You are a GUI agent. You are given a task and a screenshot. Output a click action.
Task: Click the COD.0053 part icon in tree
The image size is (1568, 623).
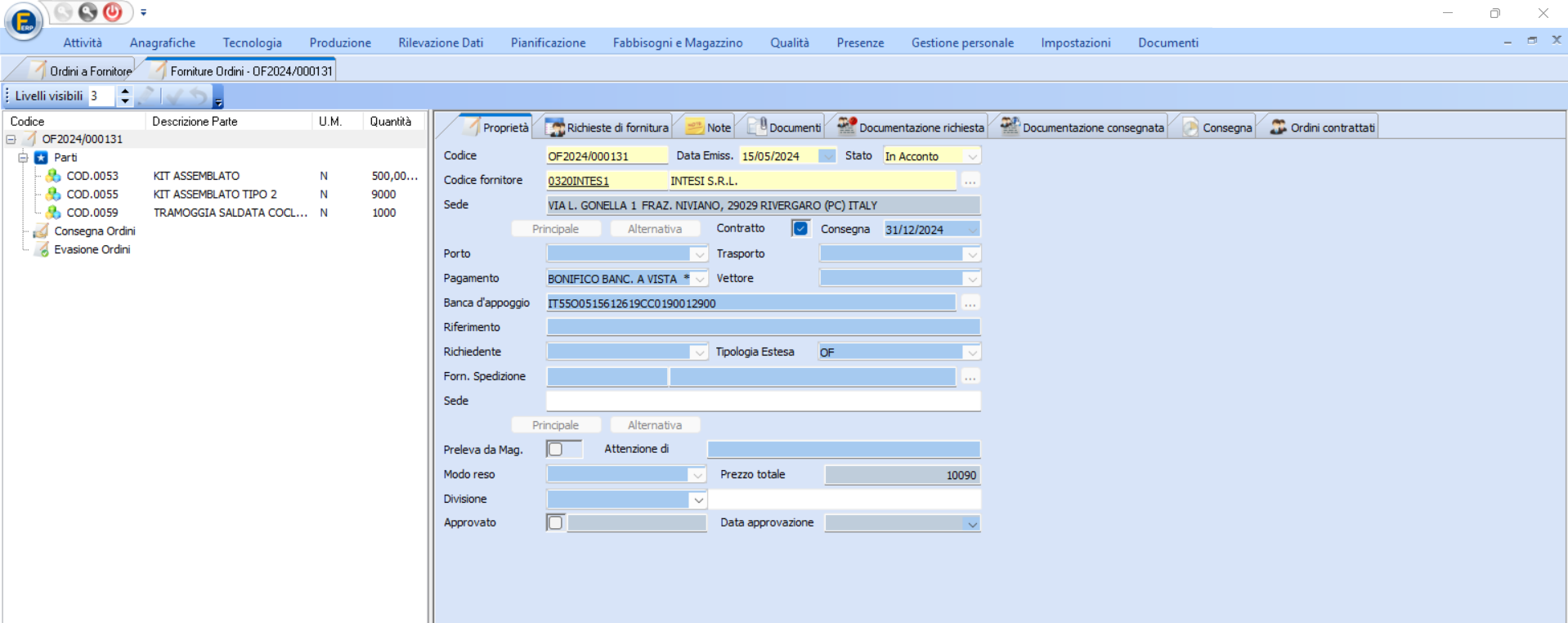(x=53, y=176)
